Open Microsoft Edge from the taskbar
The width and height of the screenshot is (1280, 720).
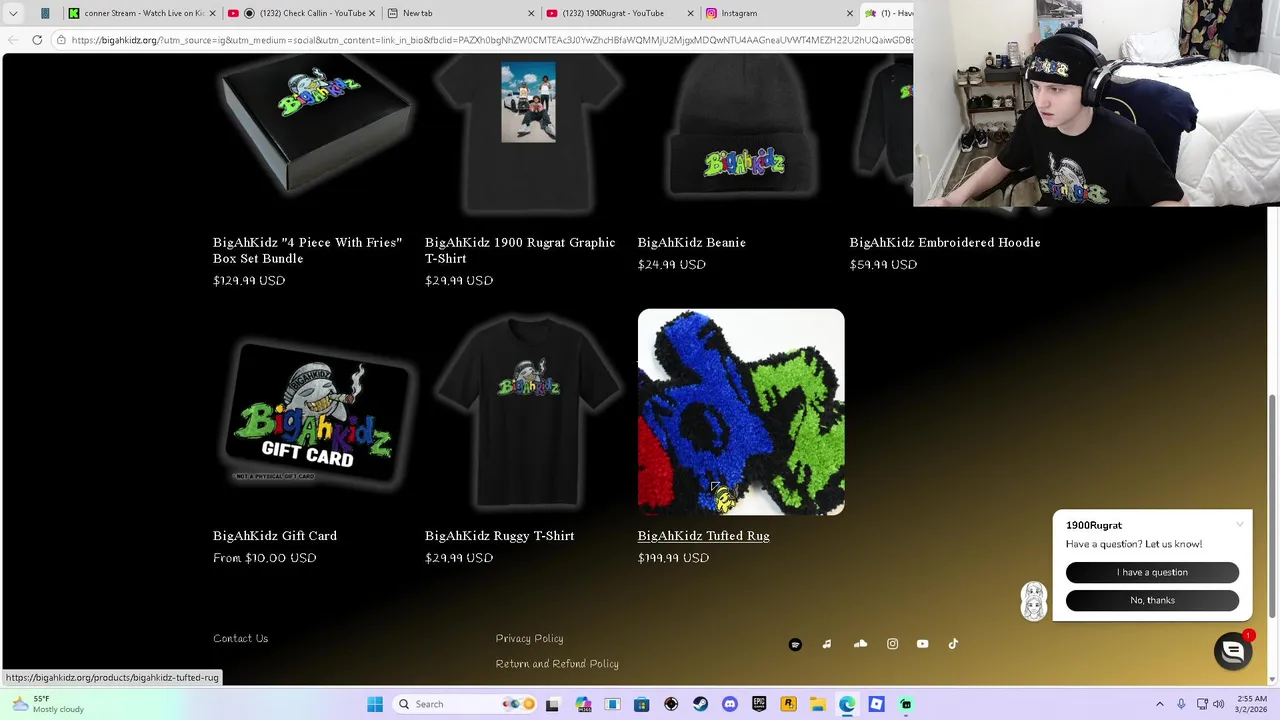click(847, 704)
